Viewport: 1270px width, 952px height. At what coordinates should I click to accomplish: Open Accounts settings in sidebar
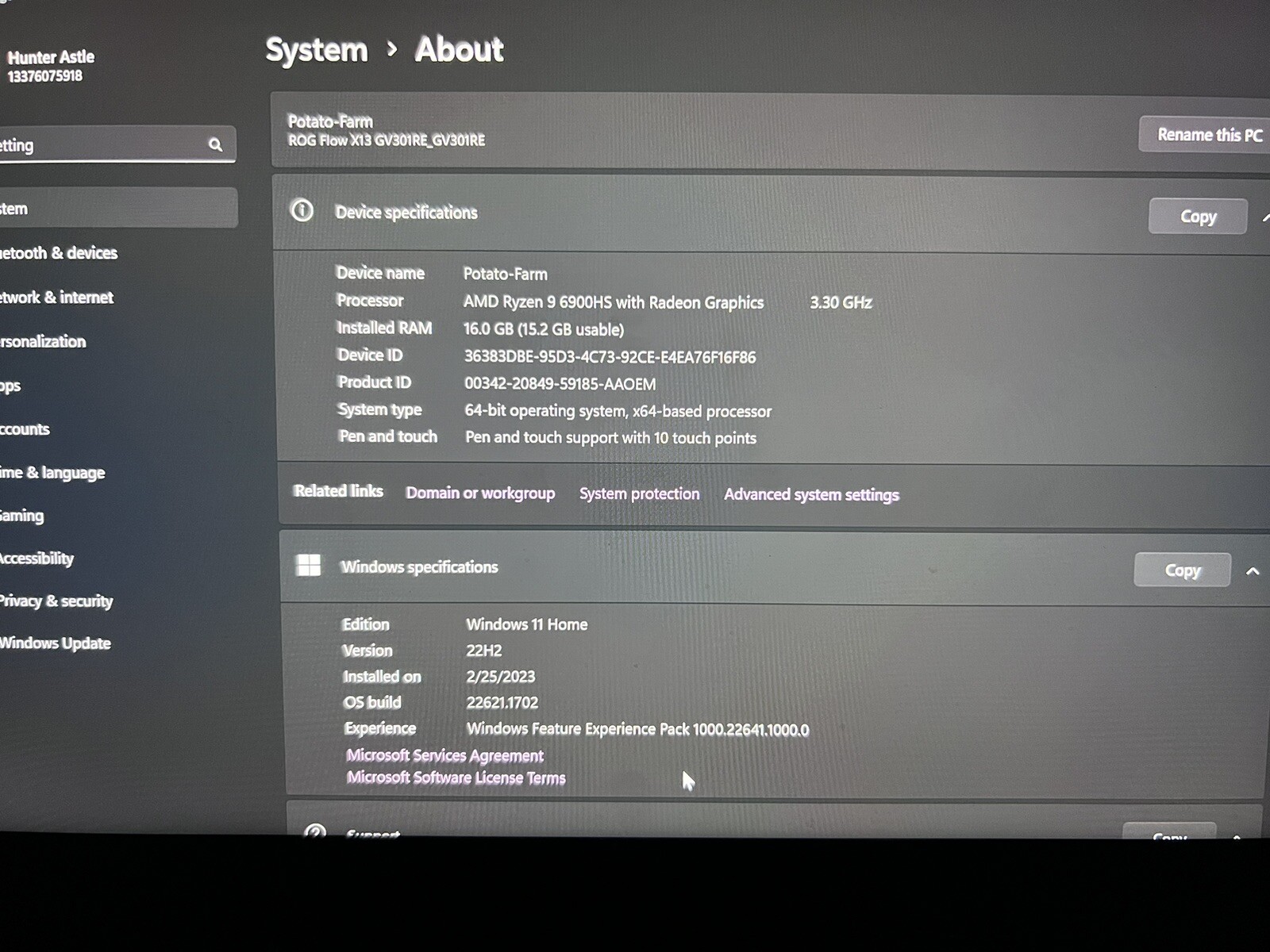click(x=25, y=429)
